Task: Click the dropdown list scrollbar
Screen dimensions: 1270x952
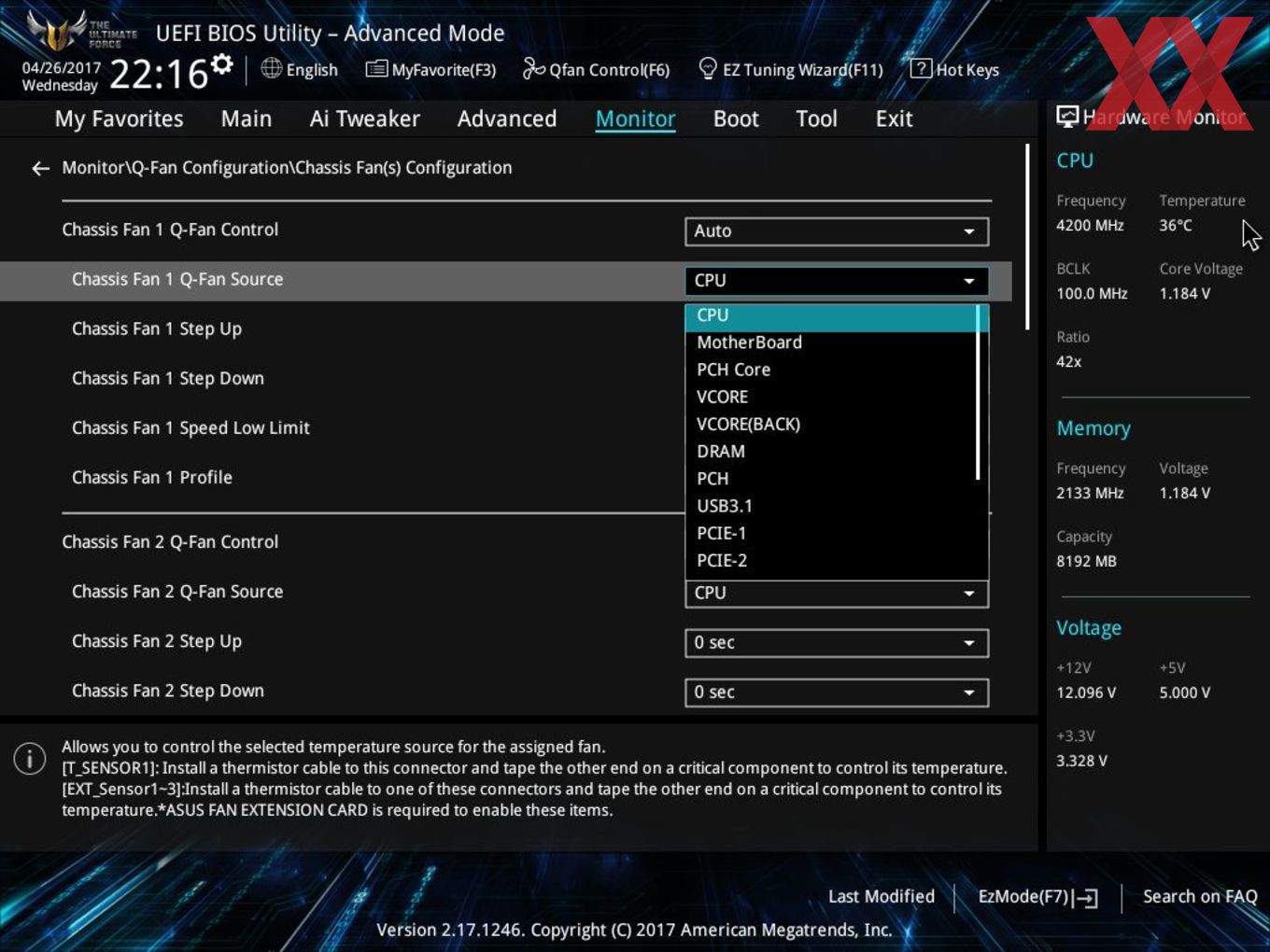Action: click(x=978, y=392)
